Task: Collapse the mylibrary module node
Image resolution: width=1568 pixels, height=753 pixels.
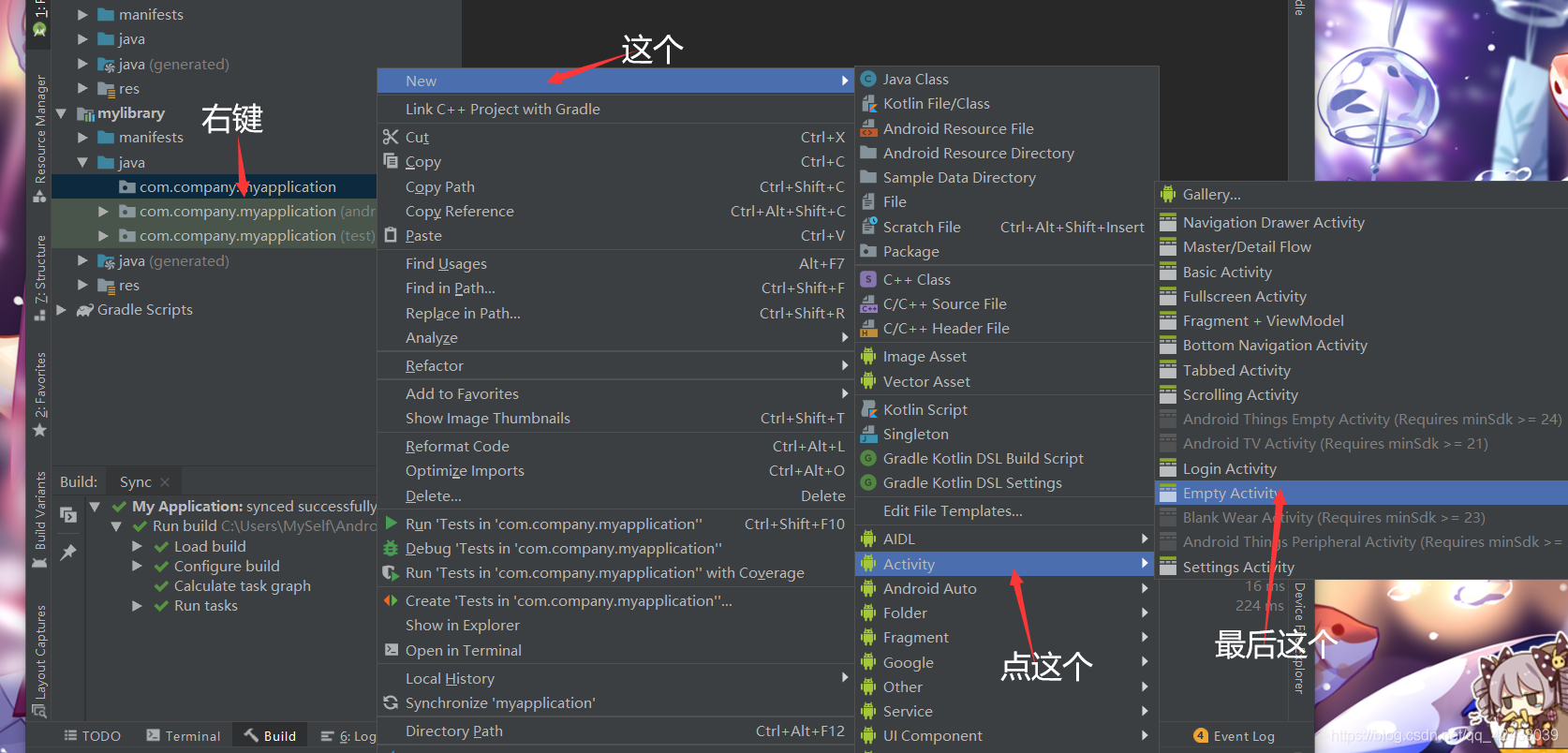Action: tap(61, 113)
